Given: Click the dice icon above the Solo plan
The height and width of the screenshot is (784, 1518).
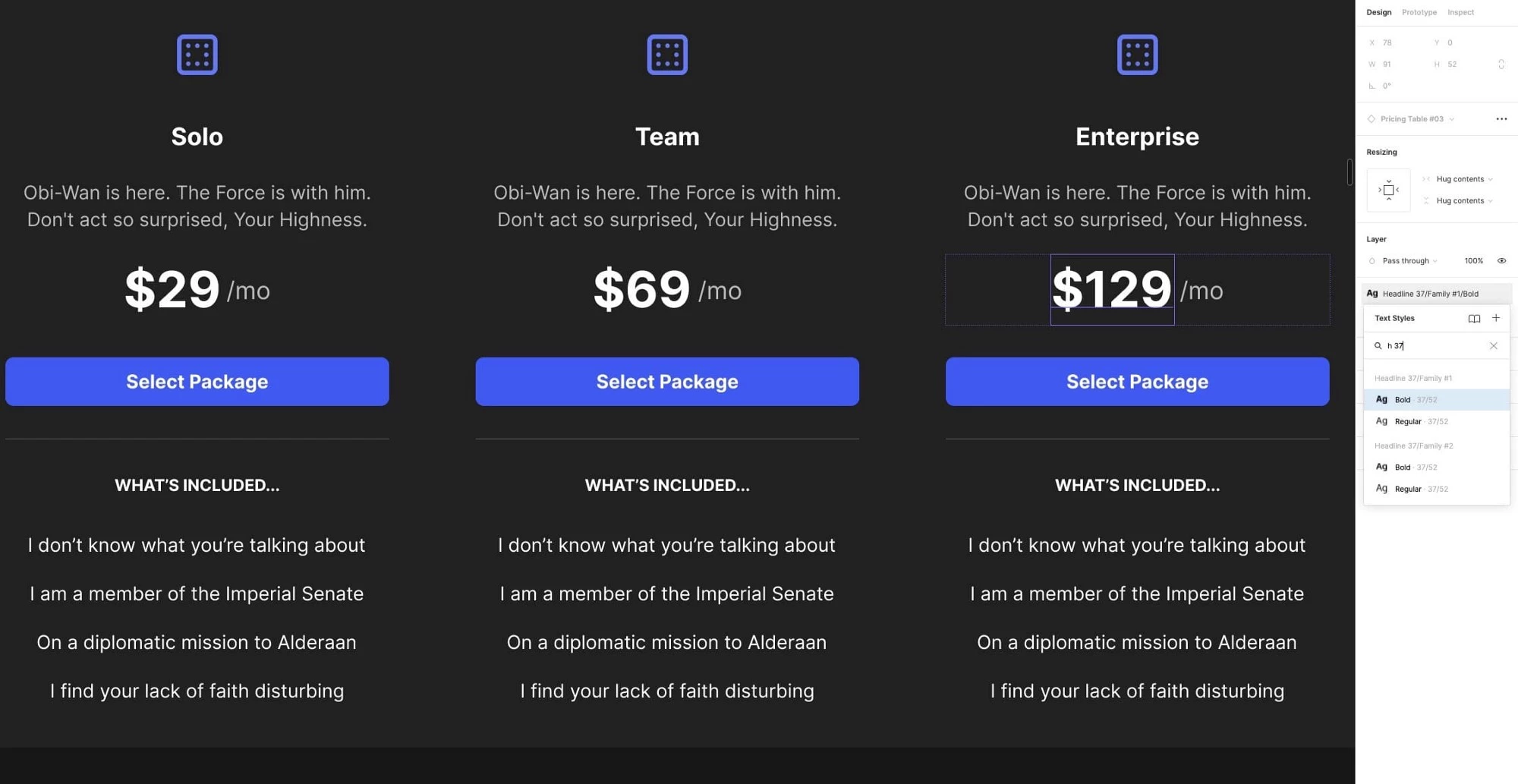Looking at the screenshot, I should click(197, 54).
